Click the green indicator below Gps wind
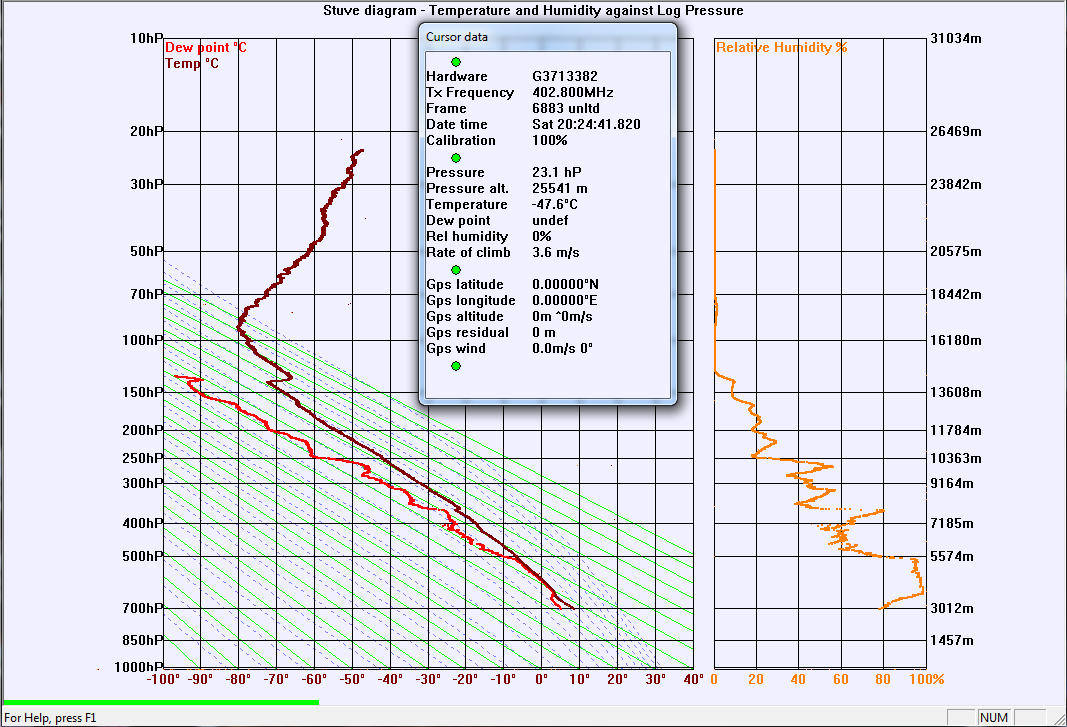This screenshot has width=1067, height=727. [x=456, y=366]
